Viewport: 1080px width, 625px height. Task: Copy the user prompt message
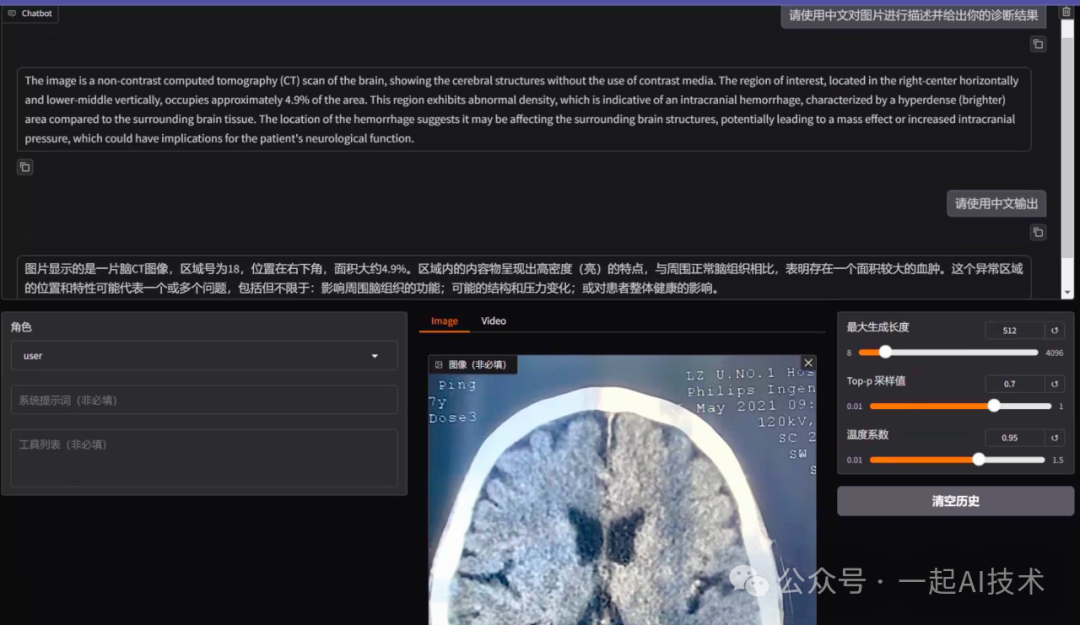[x=1038, y=44]
